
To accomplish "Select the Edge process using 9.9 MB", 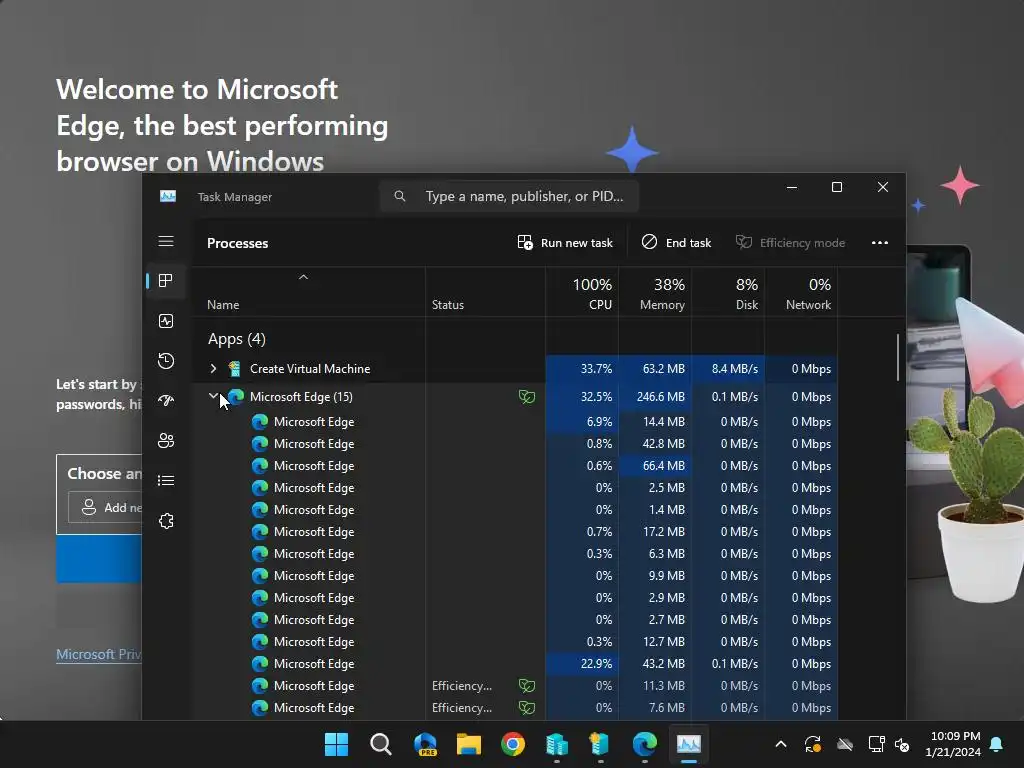I will pos(515,575).
